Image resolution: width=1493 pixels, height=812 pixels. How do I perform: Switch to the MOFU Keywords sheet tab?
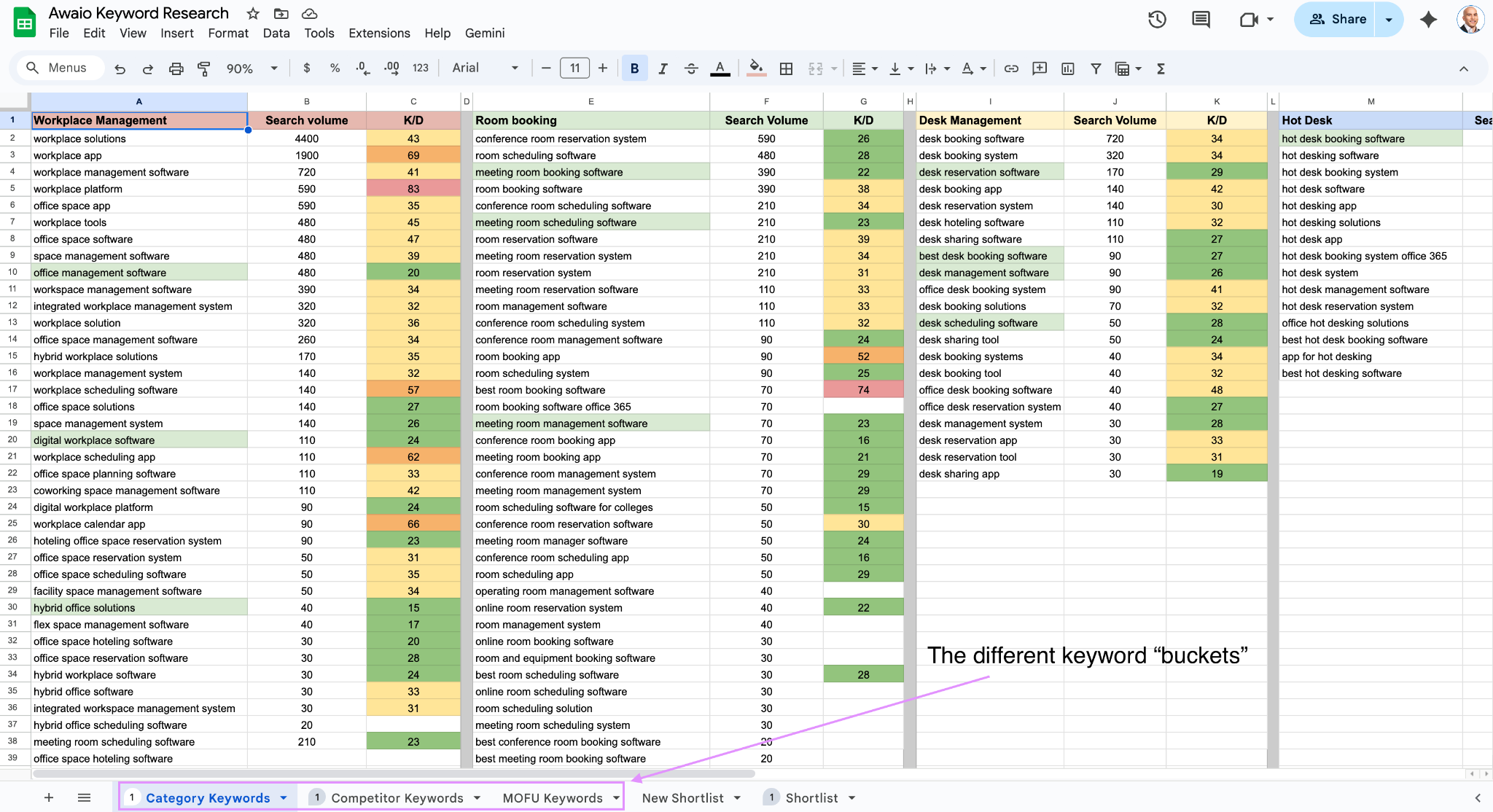pyautogui.click(x=552, y=798)
